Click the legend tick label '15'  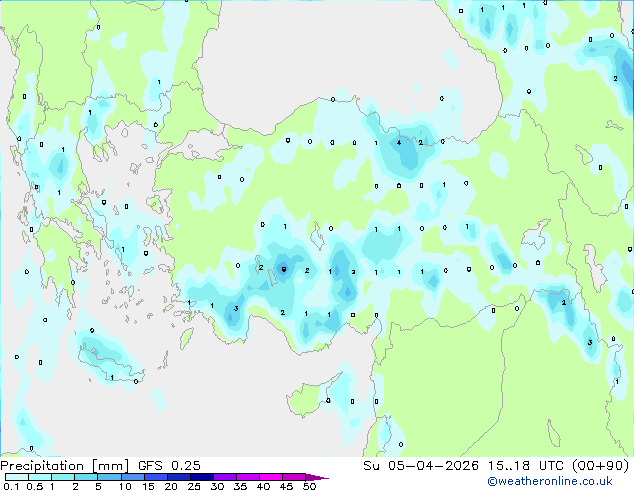[148, 486]
